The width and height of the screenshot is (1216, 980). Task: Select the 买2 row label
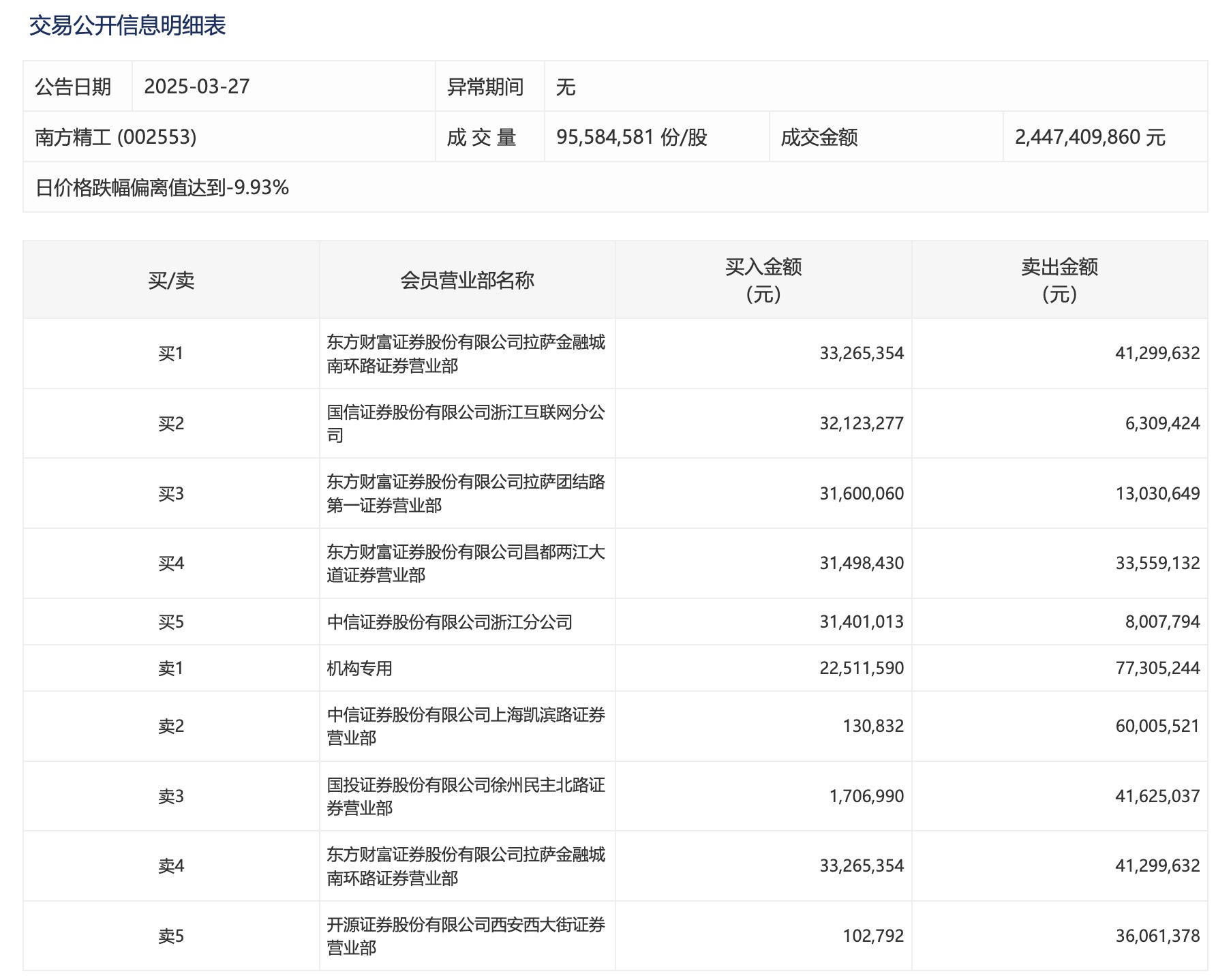click(x=171, y=423)
